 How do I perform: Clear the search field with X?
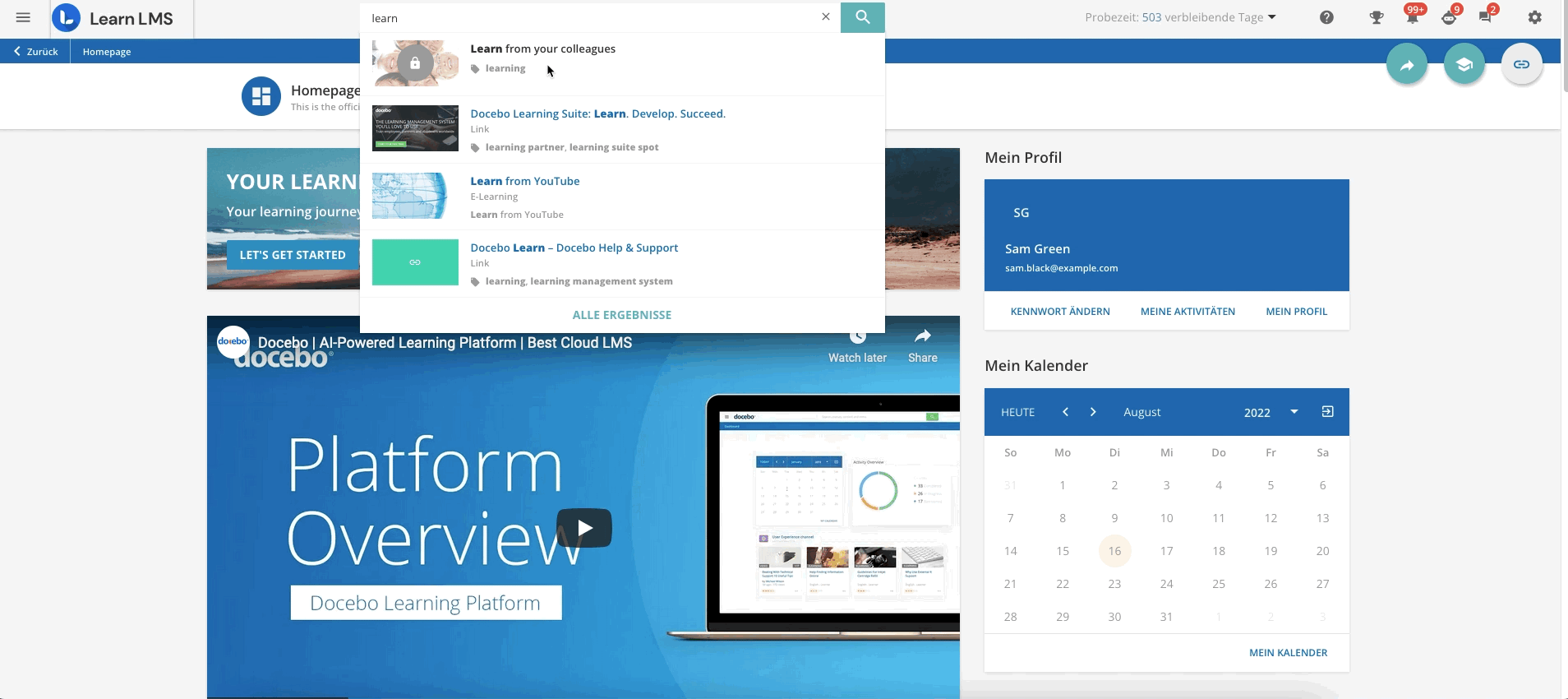(x=826, y=16)
